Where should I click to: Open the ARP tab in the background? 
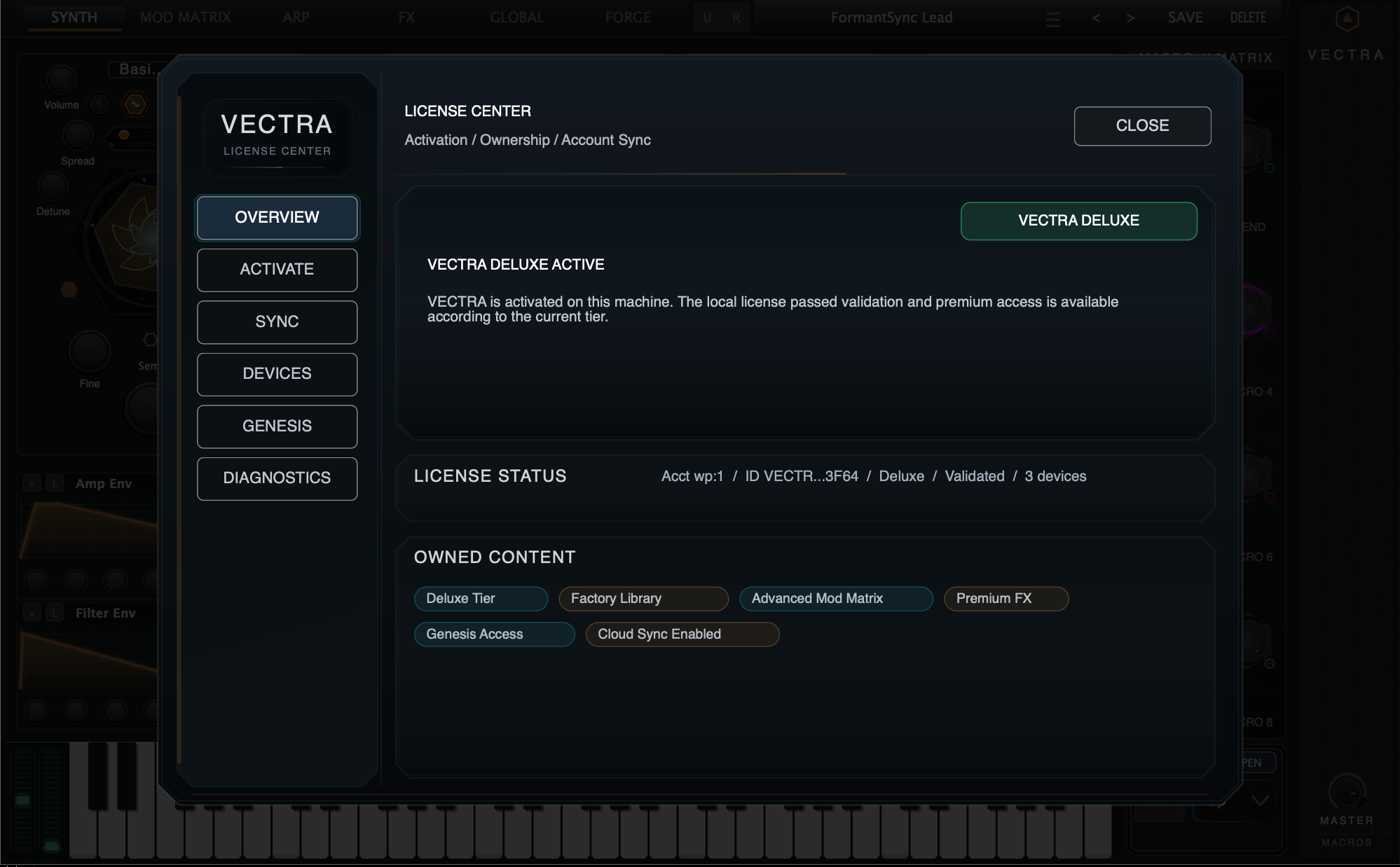[296, 18]
